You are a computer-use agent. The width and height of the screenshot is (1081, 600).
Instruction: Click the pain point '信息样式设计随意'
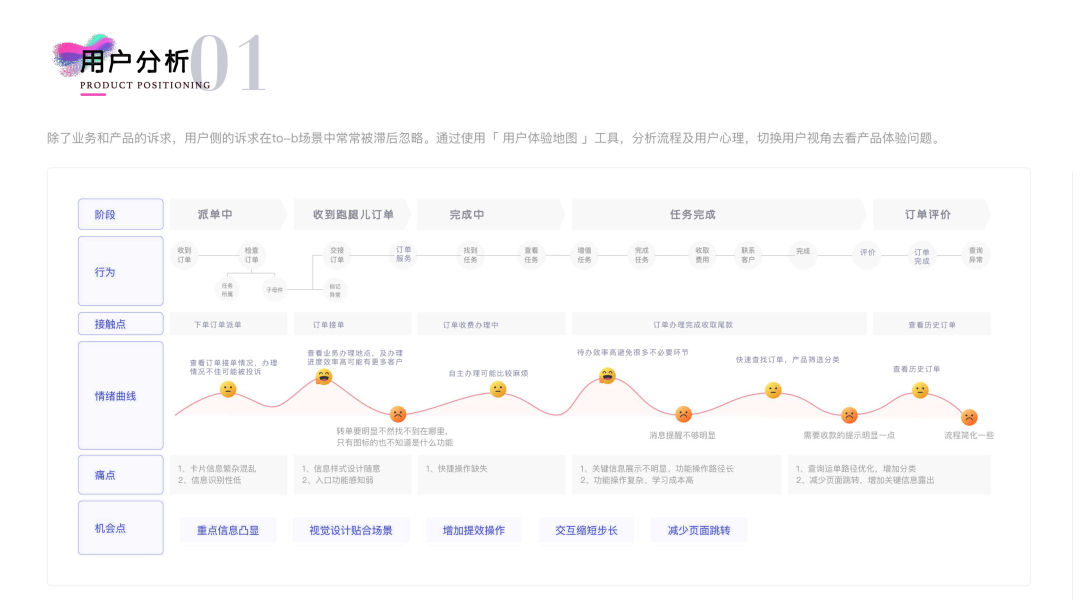341,468
